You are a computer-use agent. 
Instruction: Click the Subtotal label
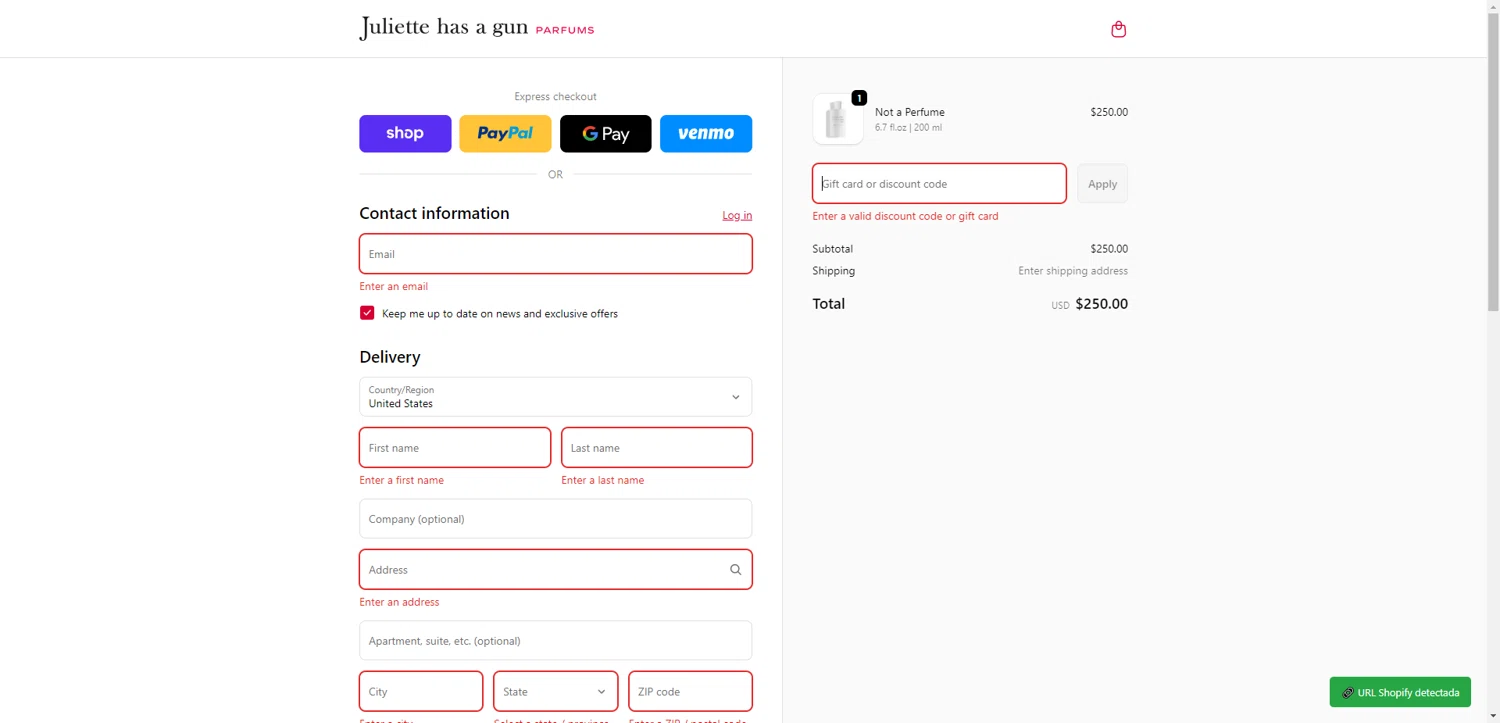pos(832,249)
